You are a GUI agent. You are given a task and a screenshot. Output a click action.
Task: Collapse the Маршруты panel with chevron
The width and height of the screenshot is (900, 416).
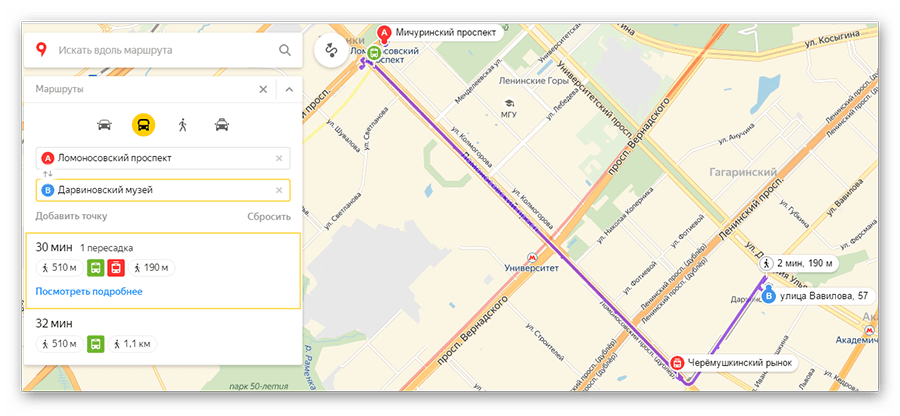click(x=289, y=89)
